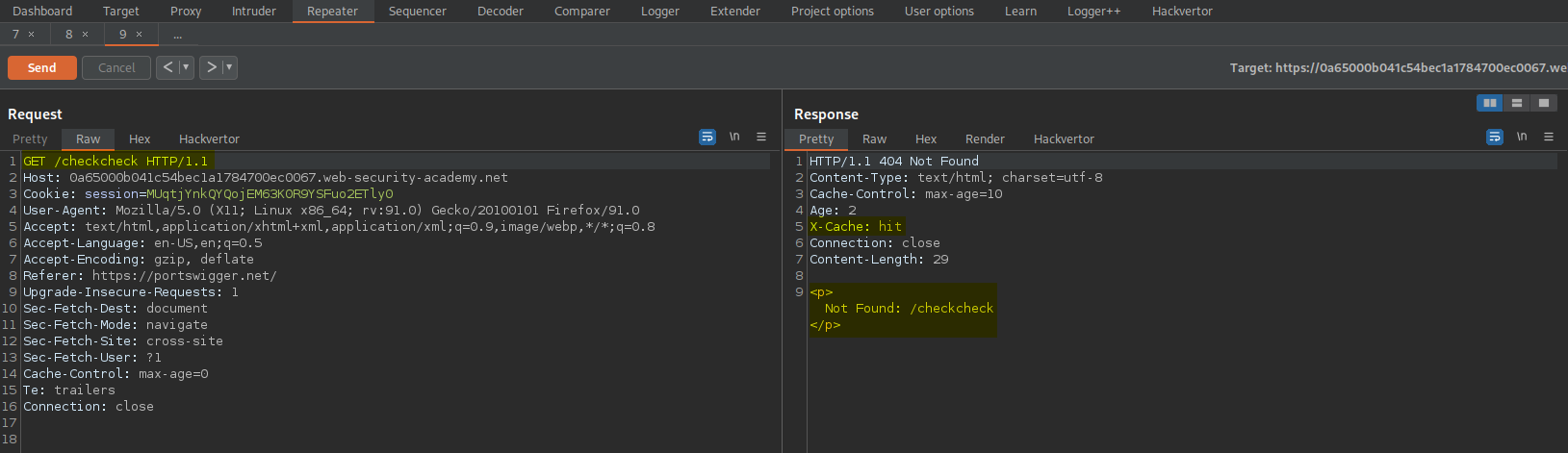
Task: Switch Response view to Hackvertor
Action: [x=1064, y=138]
